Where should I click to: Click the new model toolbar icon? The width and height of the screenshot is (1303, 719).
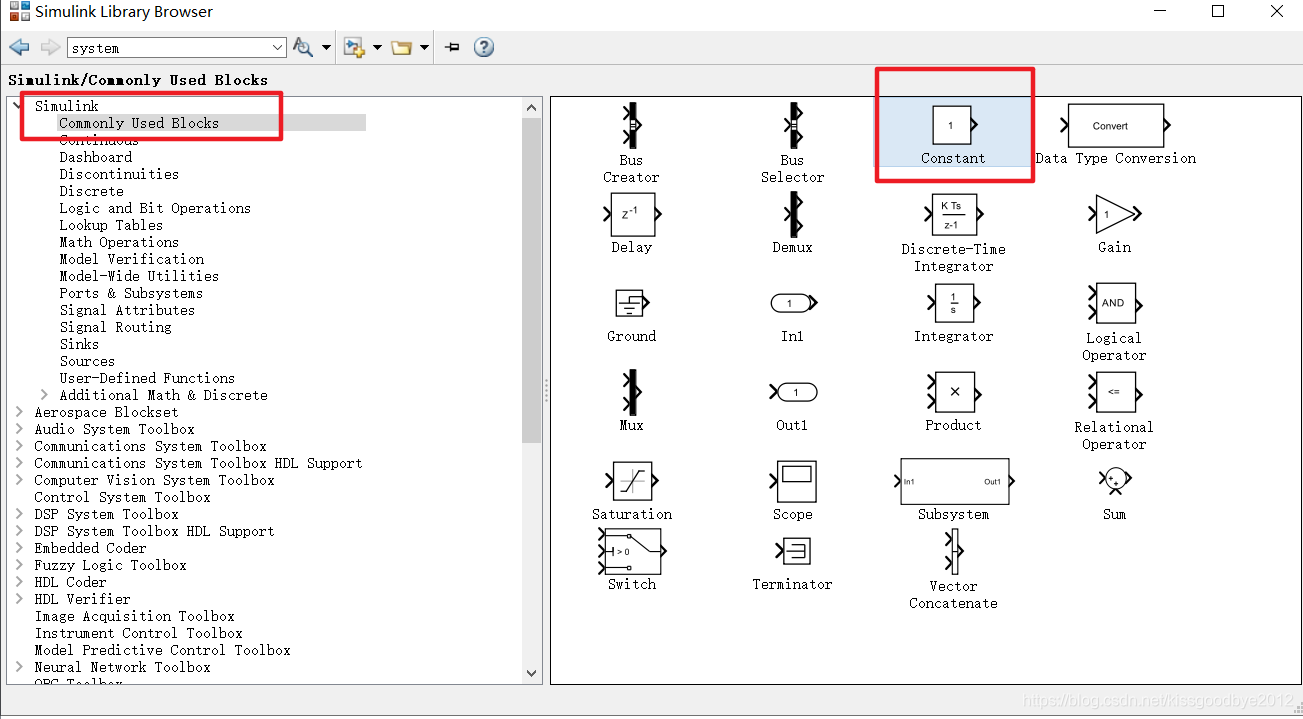(x=354, y=47)
